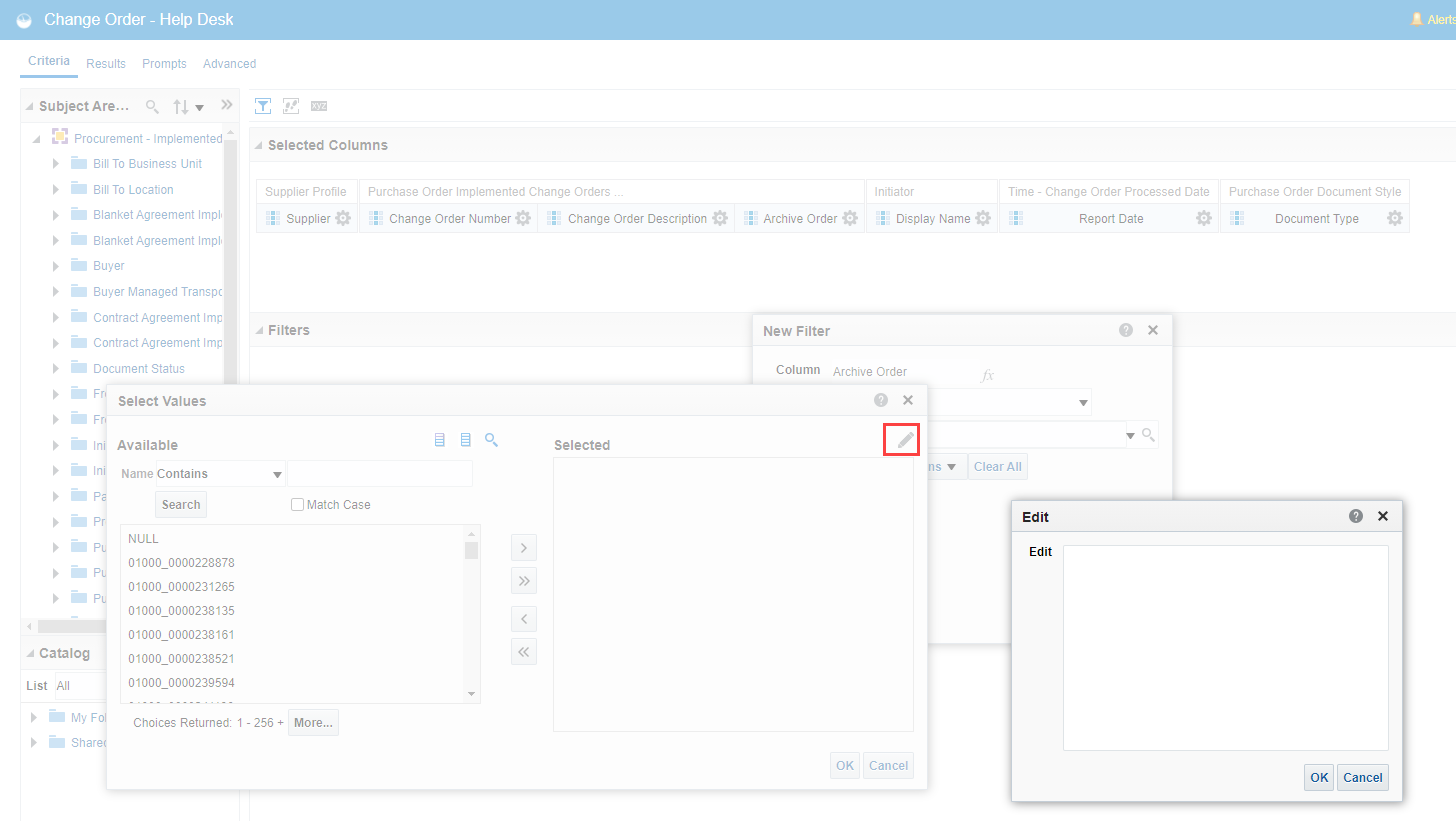The image size is (1456, 821).
Task: Click Cancel in the Edit dialog
Action: coord(1363,777)
